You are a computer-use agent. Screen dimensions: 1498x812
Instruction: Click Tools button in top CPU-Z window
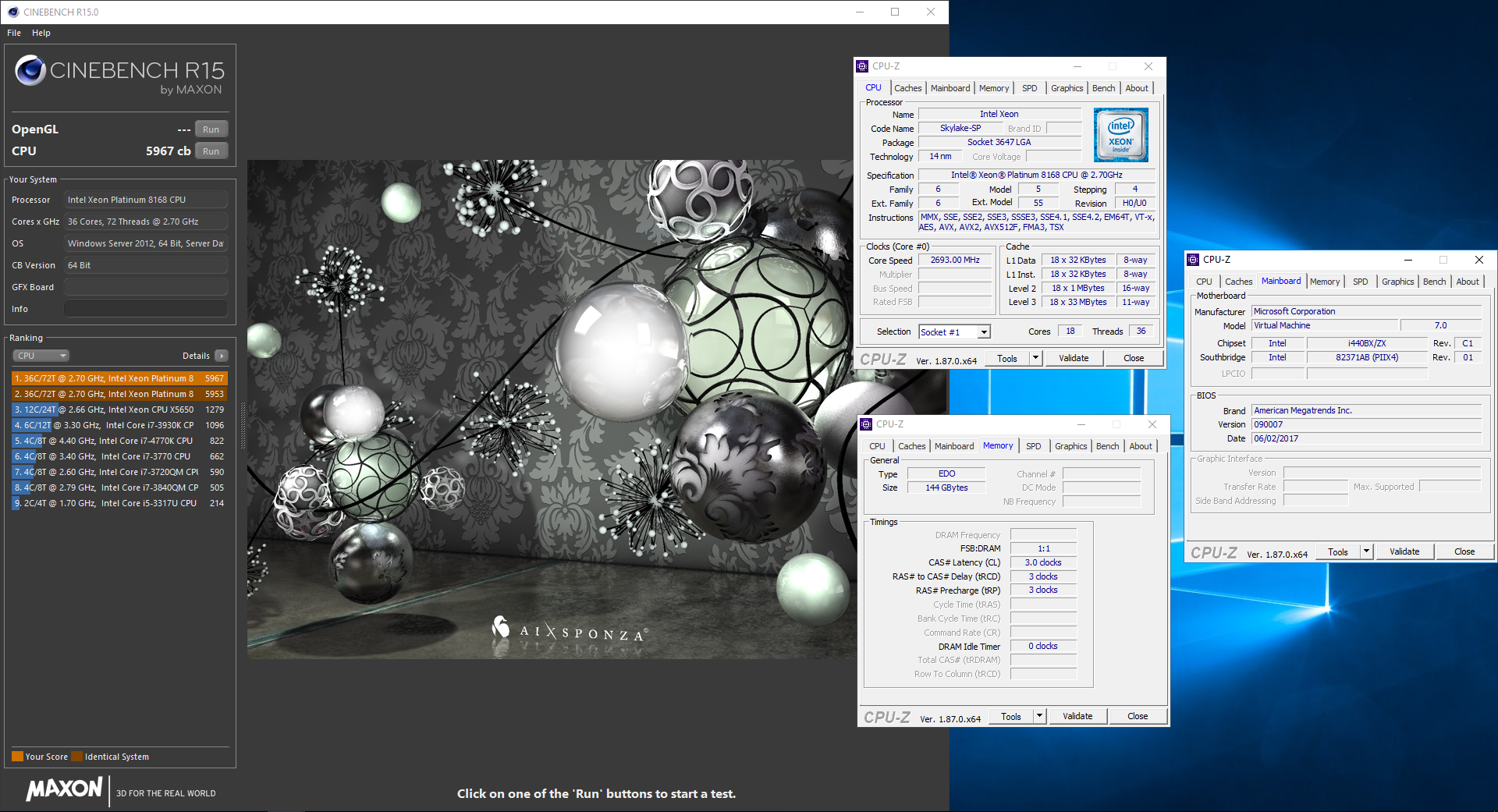click(1007, 359)
